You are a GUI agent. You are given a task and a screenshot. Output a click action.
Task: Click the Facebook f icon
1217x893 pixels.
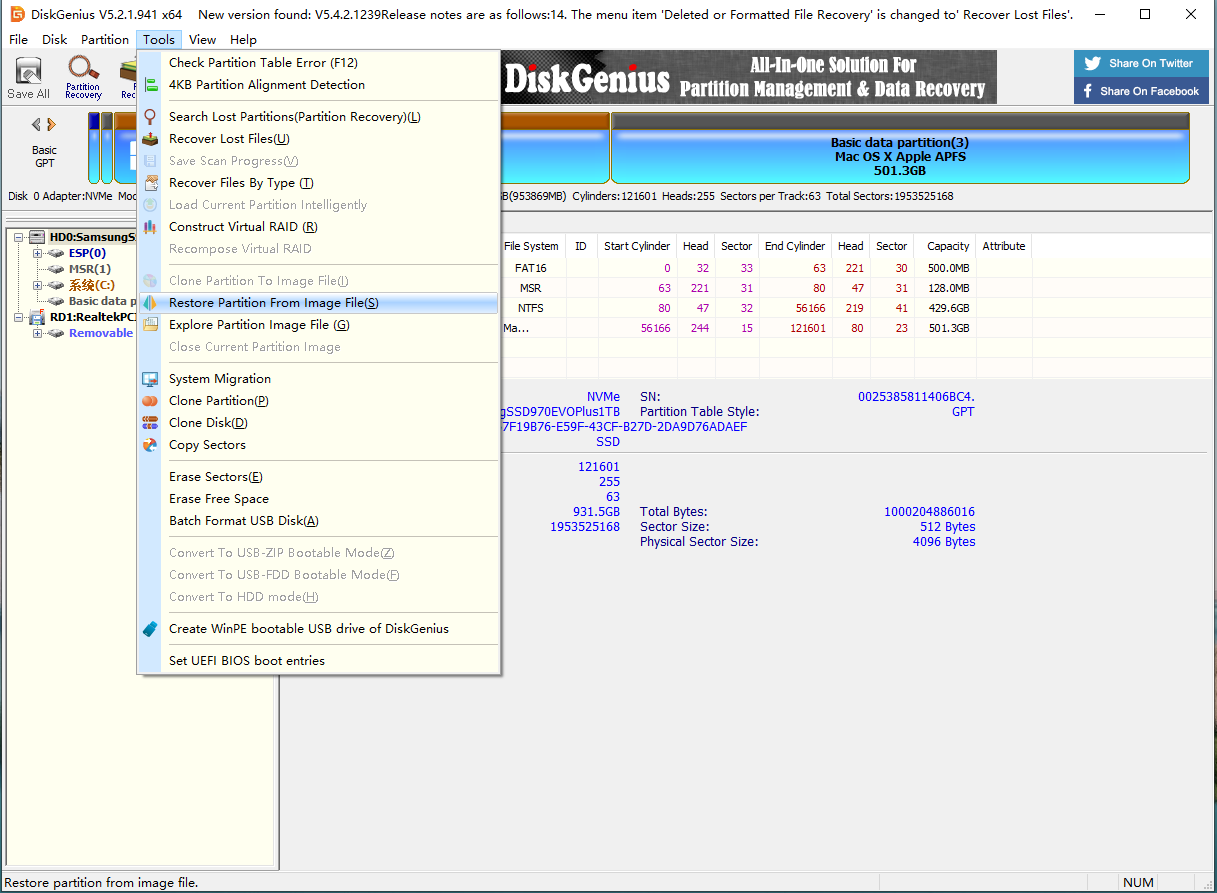1088,91
